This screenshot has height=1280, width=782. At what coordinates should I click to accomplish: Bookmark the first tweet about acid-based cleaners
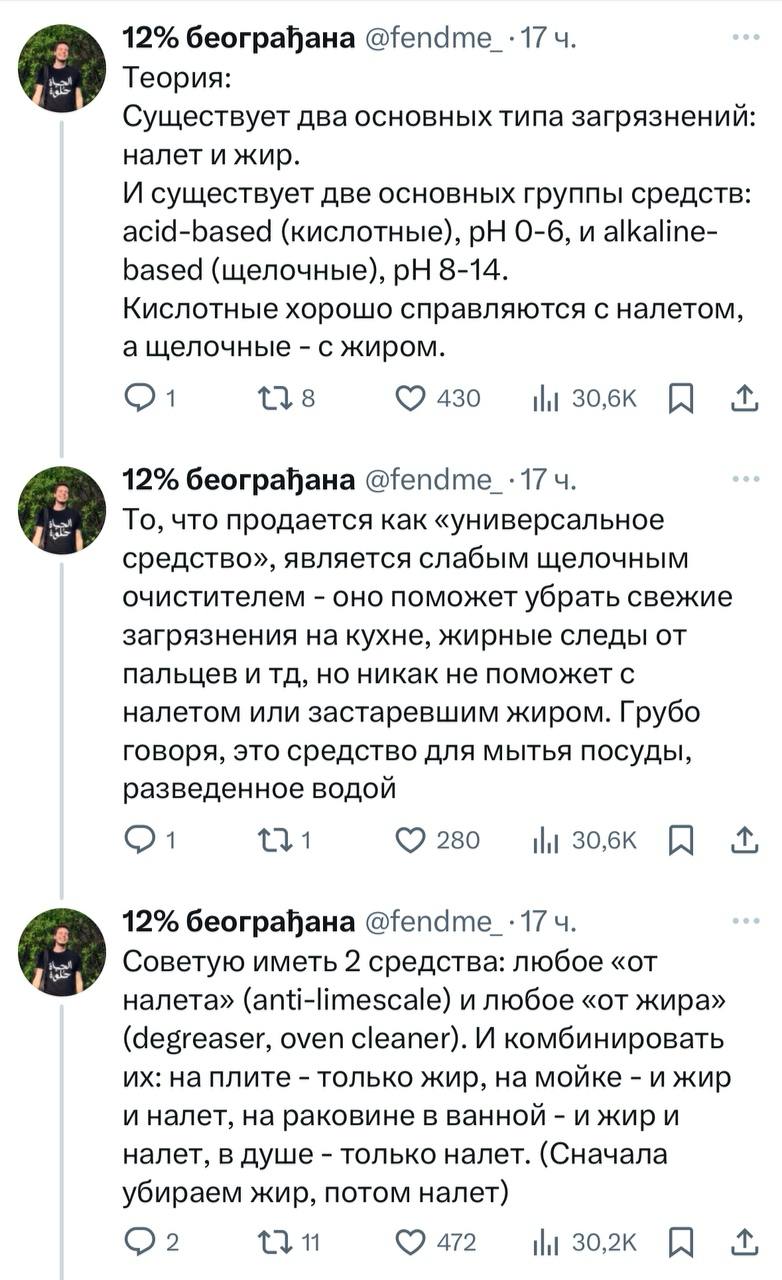click(x=680, y=399)
